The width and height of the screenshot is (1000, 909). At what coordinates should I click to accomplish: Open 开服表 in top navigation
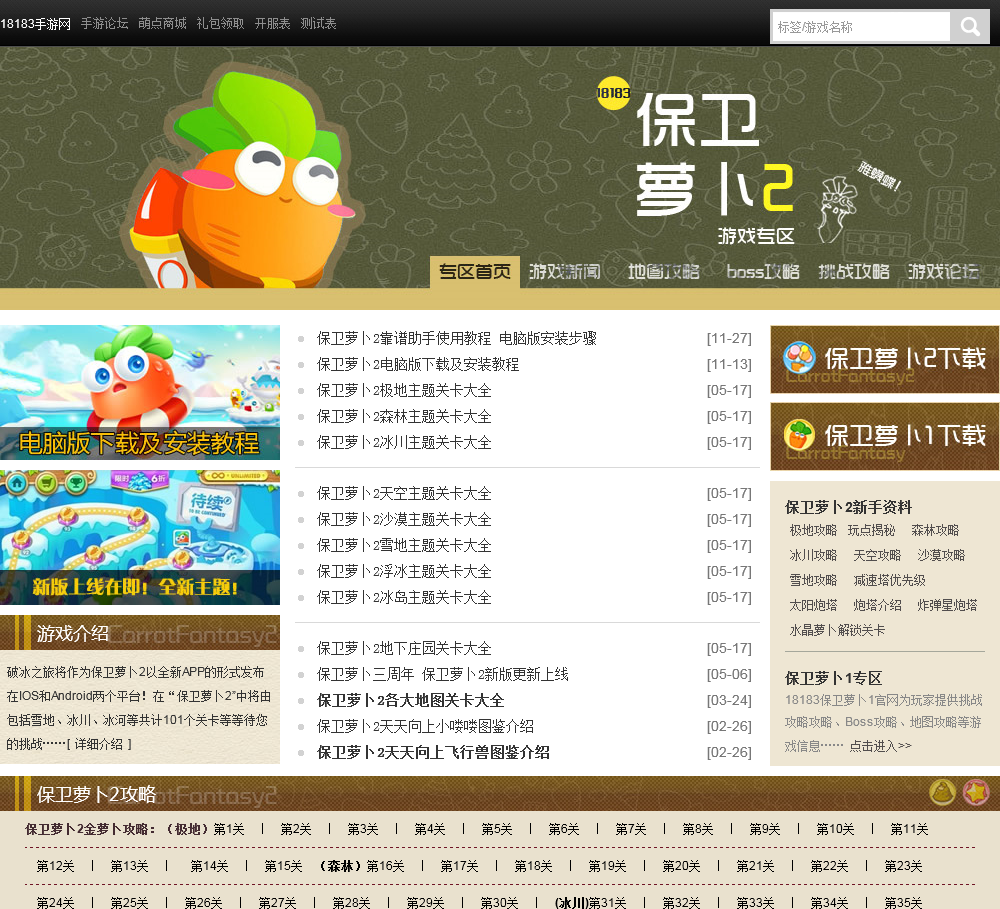coord(272,24)
